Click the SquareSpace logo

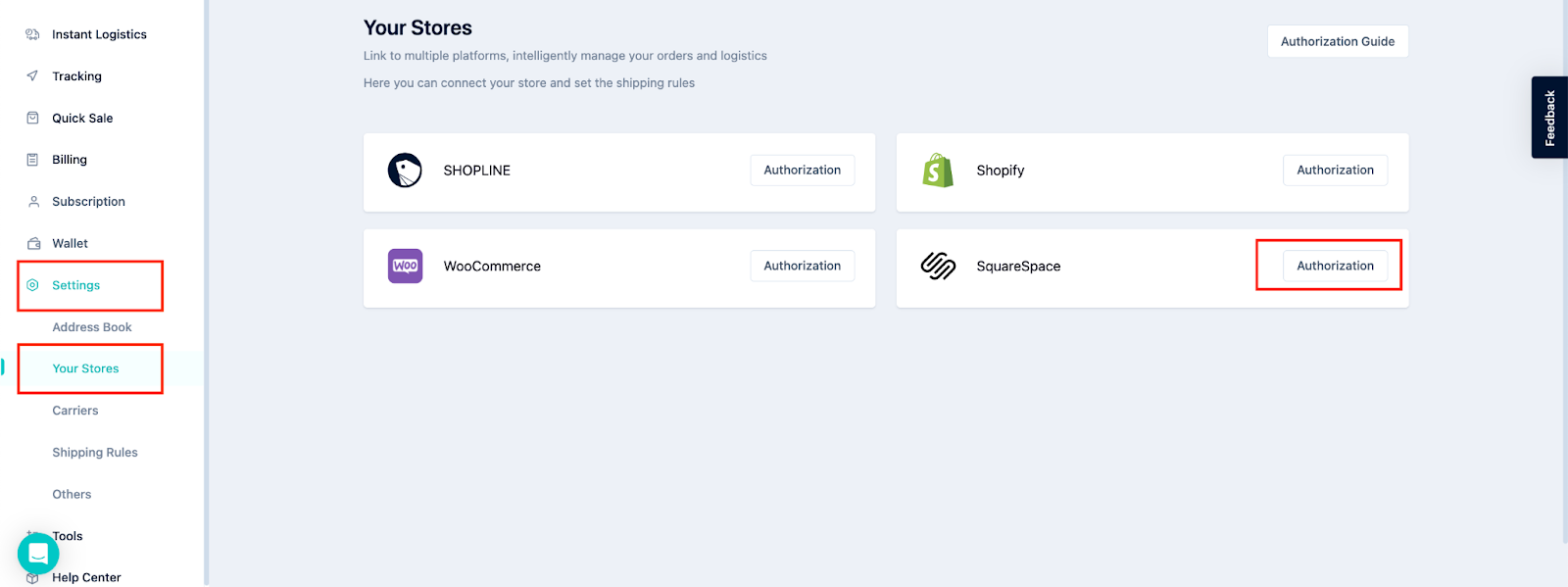pyautogui.click(x=938, y=266)
